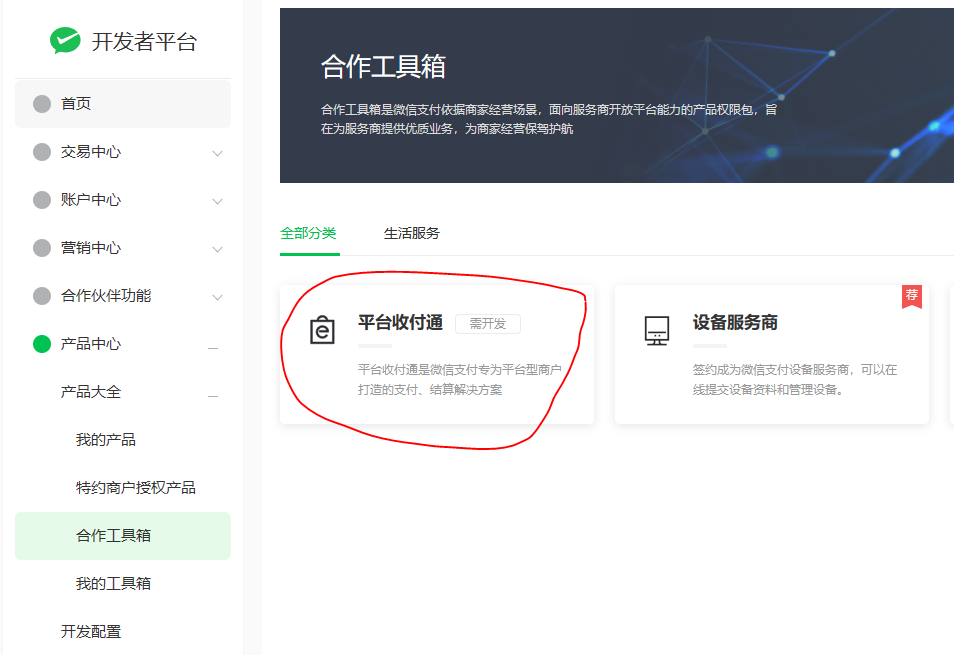
Task: Click the 交易中心 gray circle icon
Action: (x=42, y=151)
